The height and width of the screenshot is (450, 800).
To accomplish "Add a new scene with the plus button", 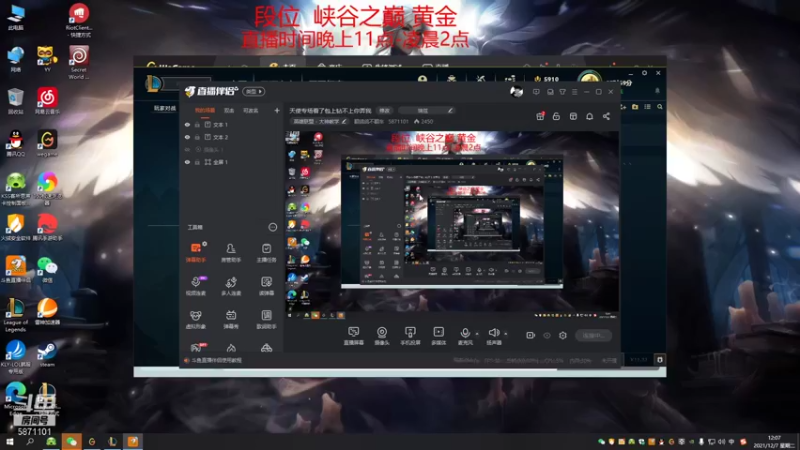I will [x=277, y=110].
